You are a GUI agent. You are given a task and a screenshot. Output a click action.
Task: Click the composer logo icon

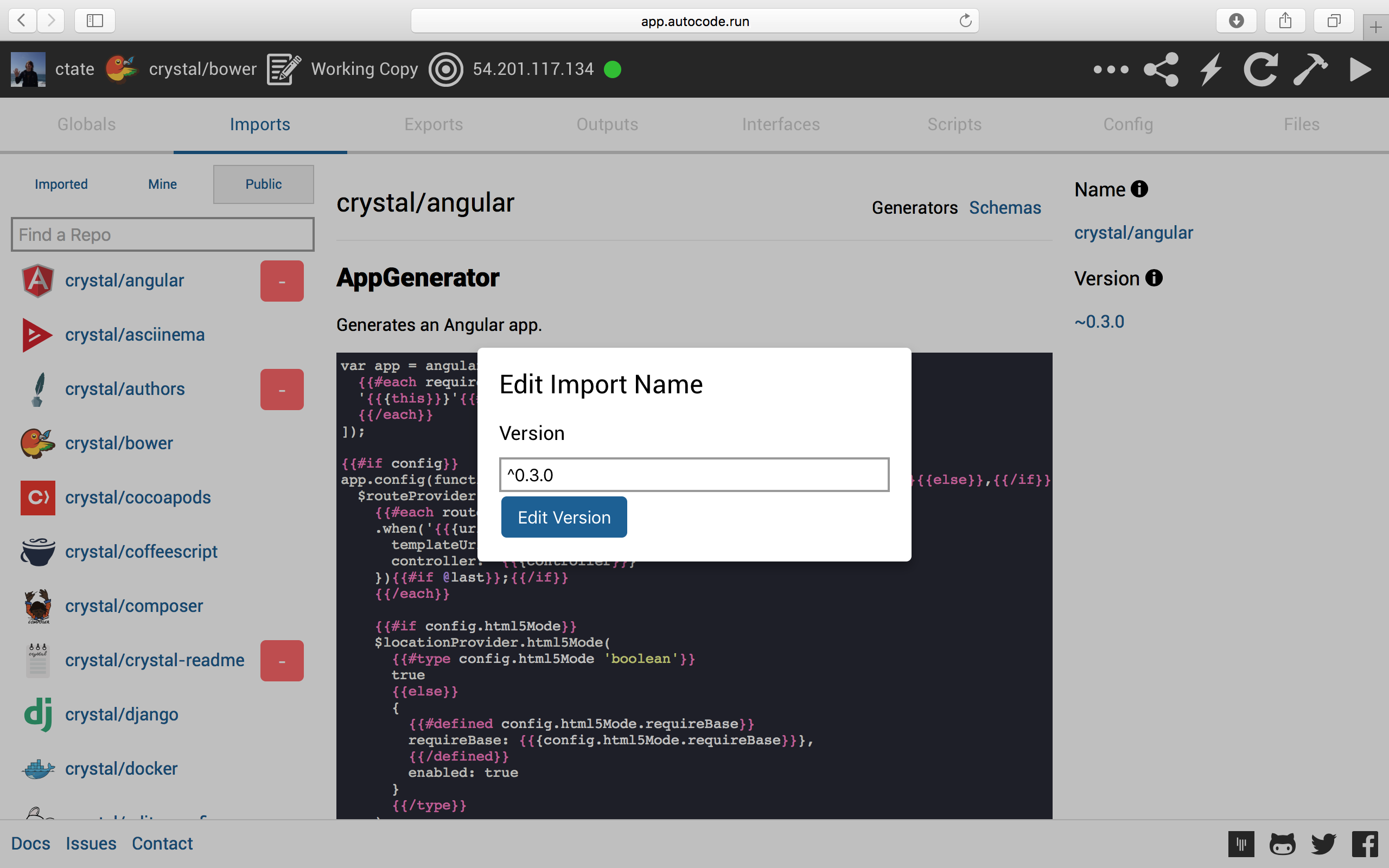[38, 606]
